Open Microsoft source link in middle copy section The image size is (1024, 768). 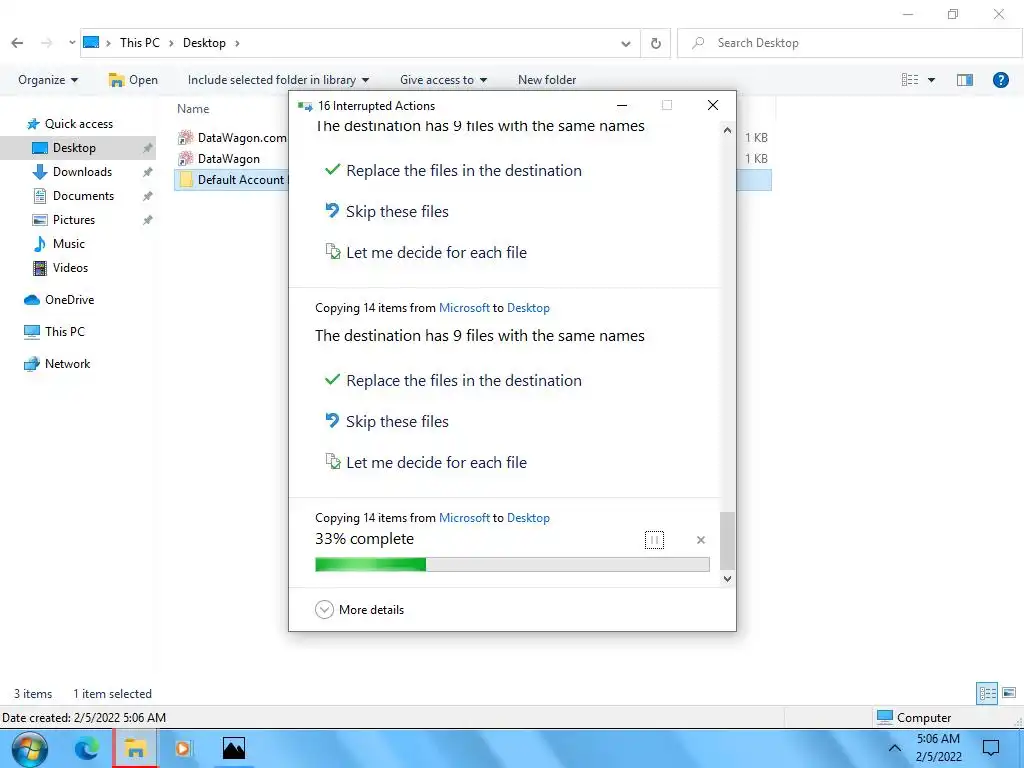point(464,308)
